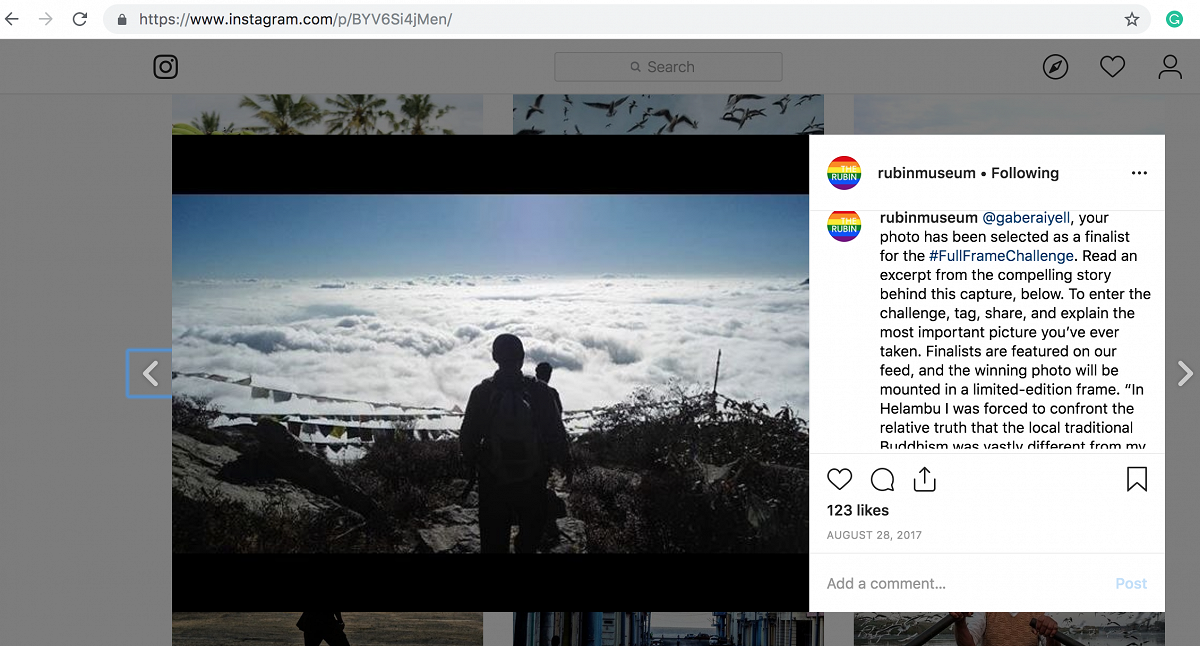
Task: Go back in browser history
Action: (x=12, y=19)
